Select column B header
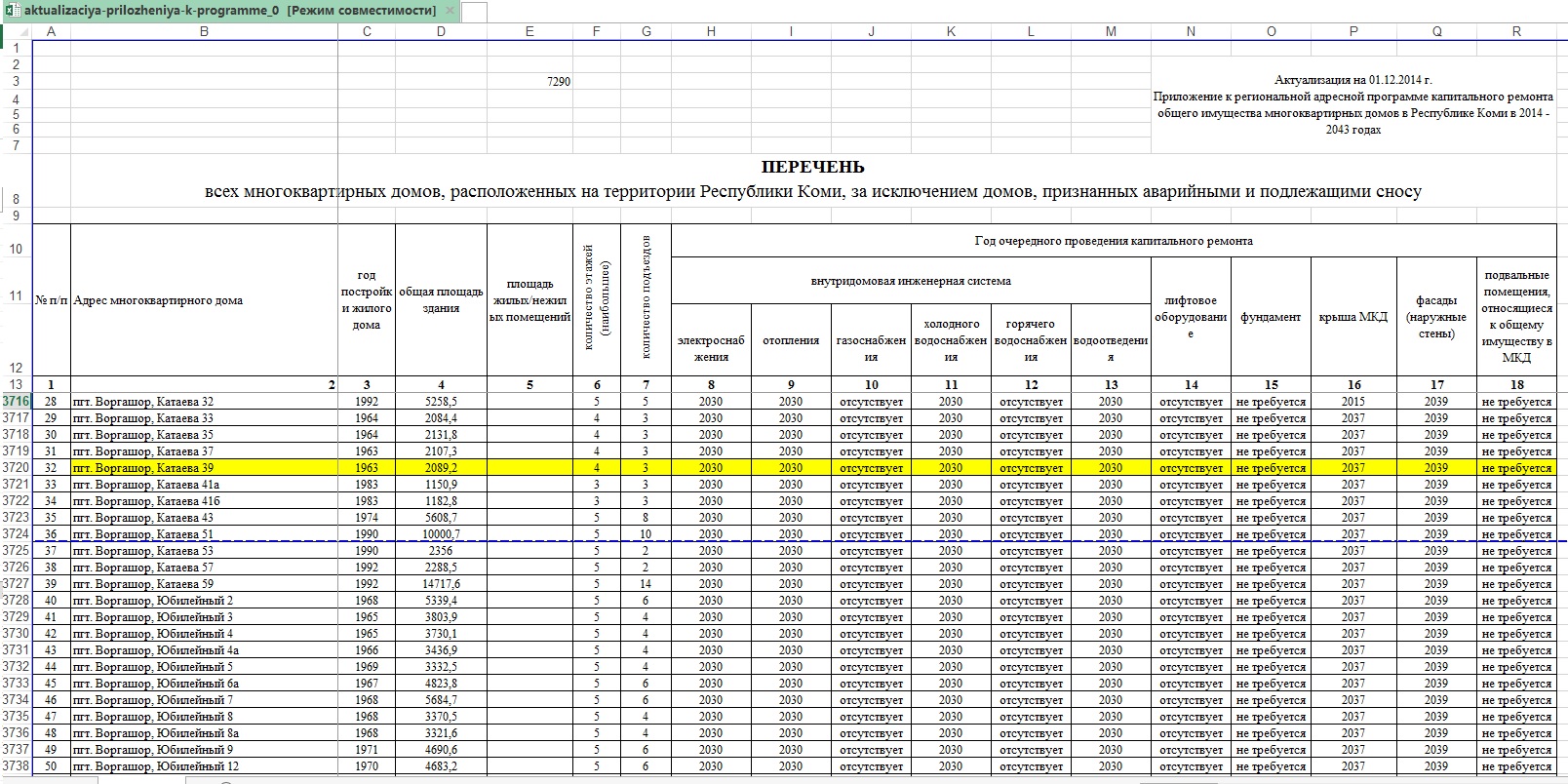1568x784 pixels. point(204,31)
